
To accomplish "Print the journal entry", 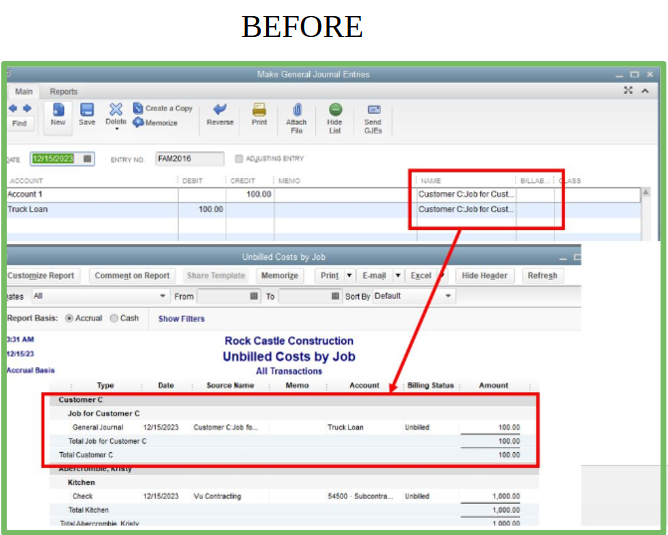I will tap(259, 115).
